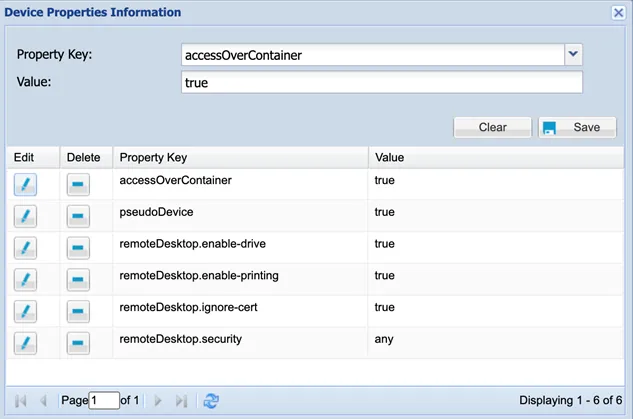Sort by the Value column header

coord(496,157)
